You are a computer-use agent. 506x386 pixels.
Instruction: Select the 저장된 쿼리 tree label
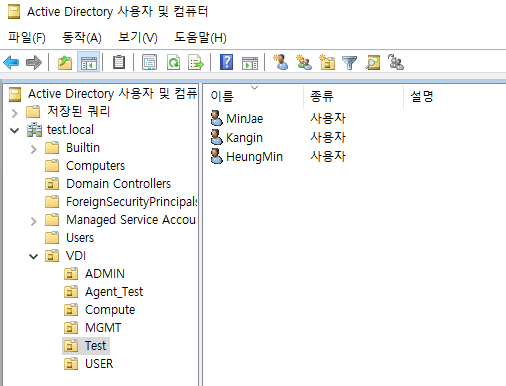[78, 111]
